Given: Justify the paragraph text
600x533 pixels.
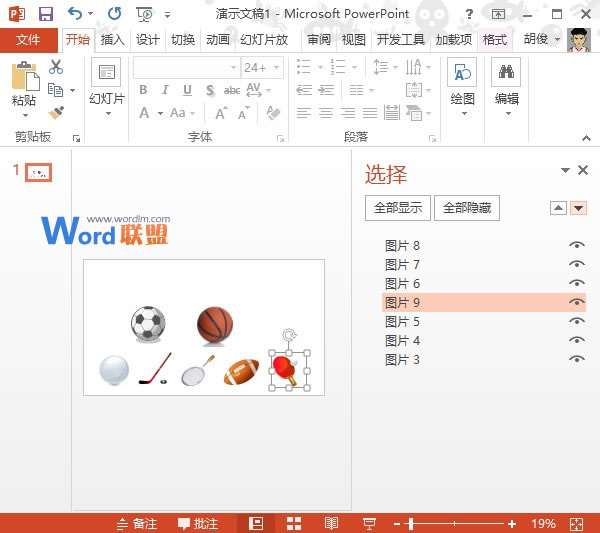Looking at the screenshot, I should coord(370,113).
